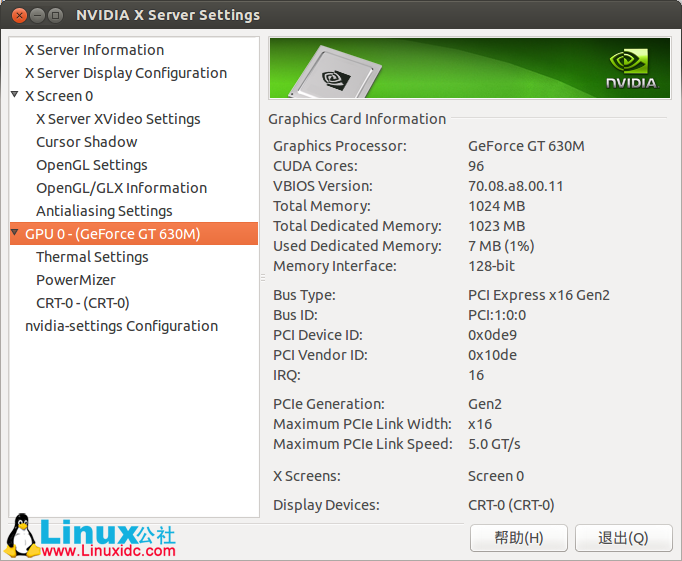Click the 退出(Q) quit button

[x=623, y=538]
